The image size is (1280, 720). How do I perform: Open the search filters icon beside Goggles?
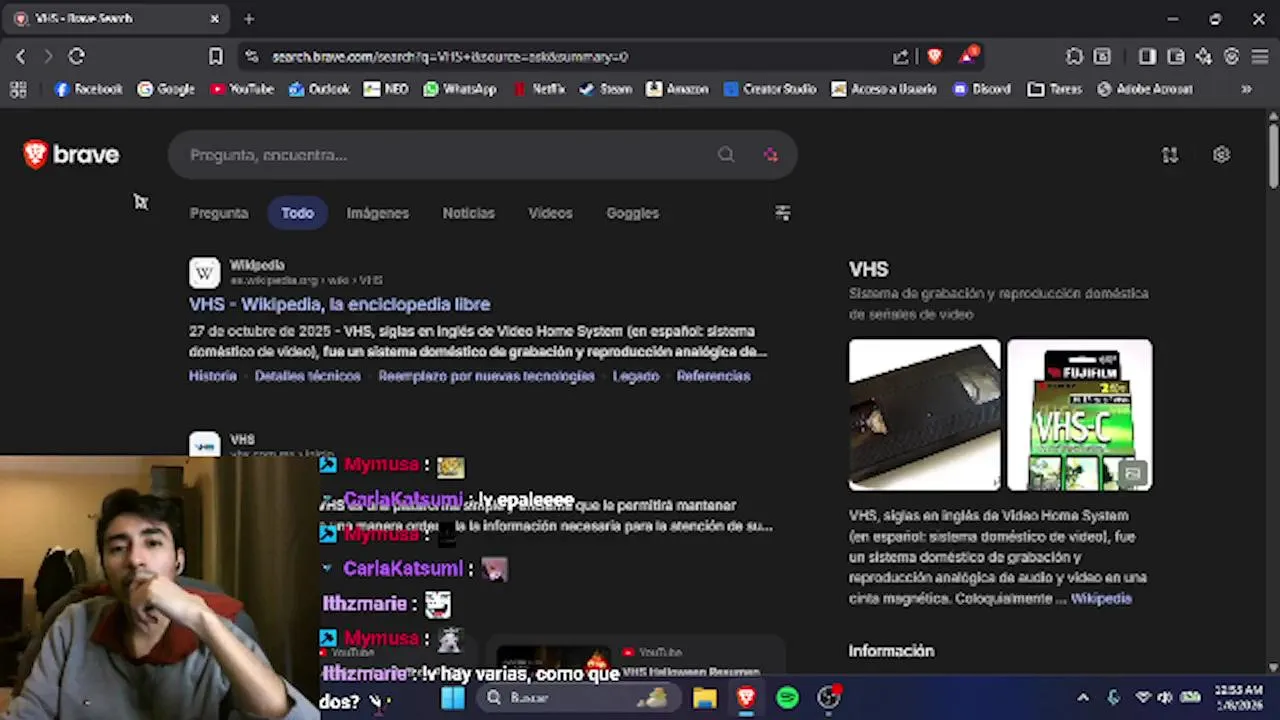[x=783, y=213]
